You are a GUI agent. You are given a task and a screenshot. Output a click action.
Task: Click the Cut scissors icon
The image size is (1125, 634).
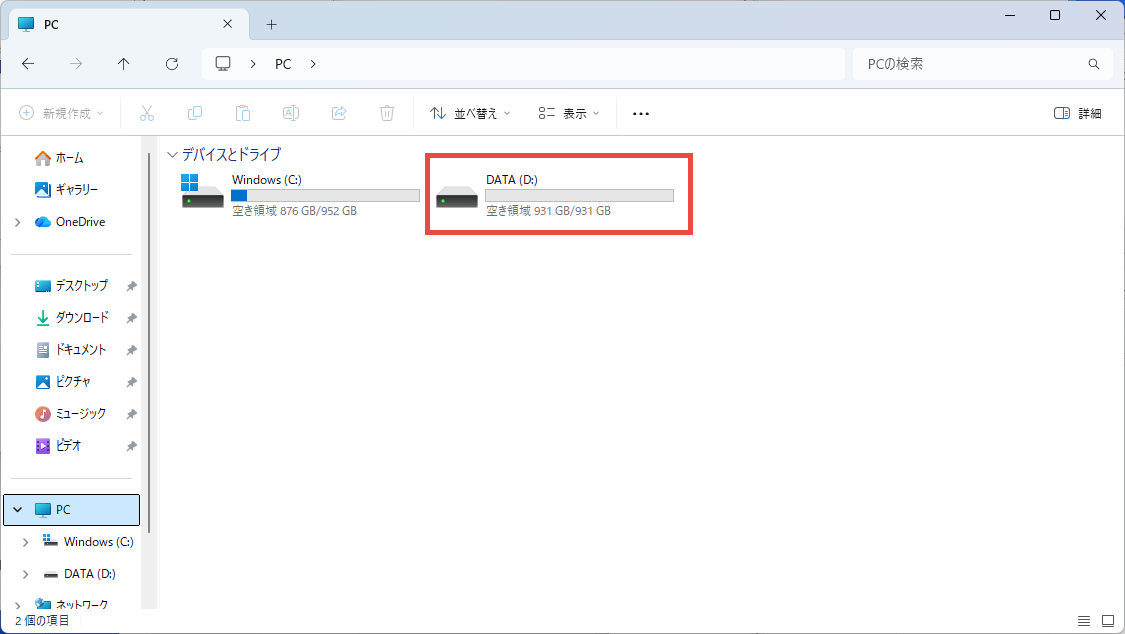147,113
